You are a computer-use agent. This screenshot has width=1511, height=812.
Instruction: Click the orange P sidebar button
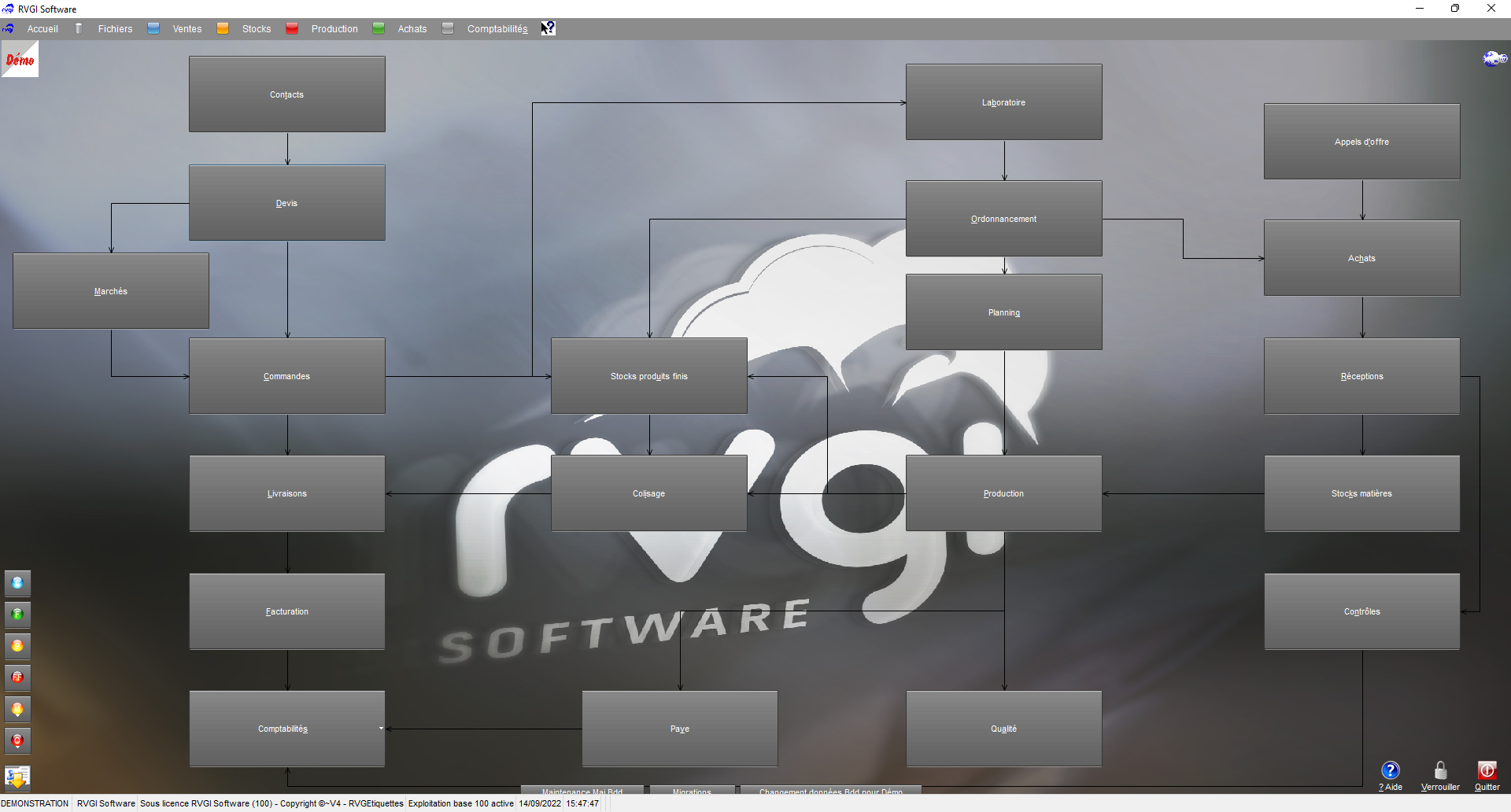click(17, 646)
